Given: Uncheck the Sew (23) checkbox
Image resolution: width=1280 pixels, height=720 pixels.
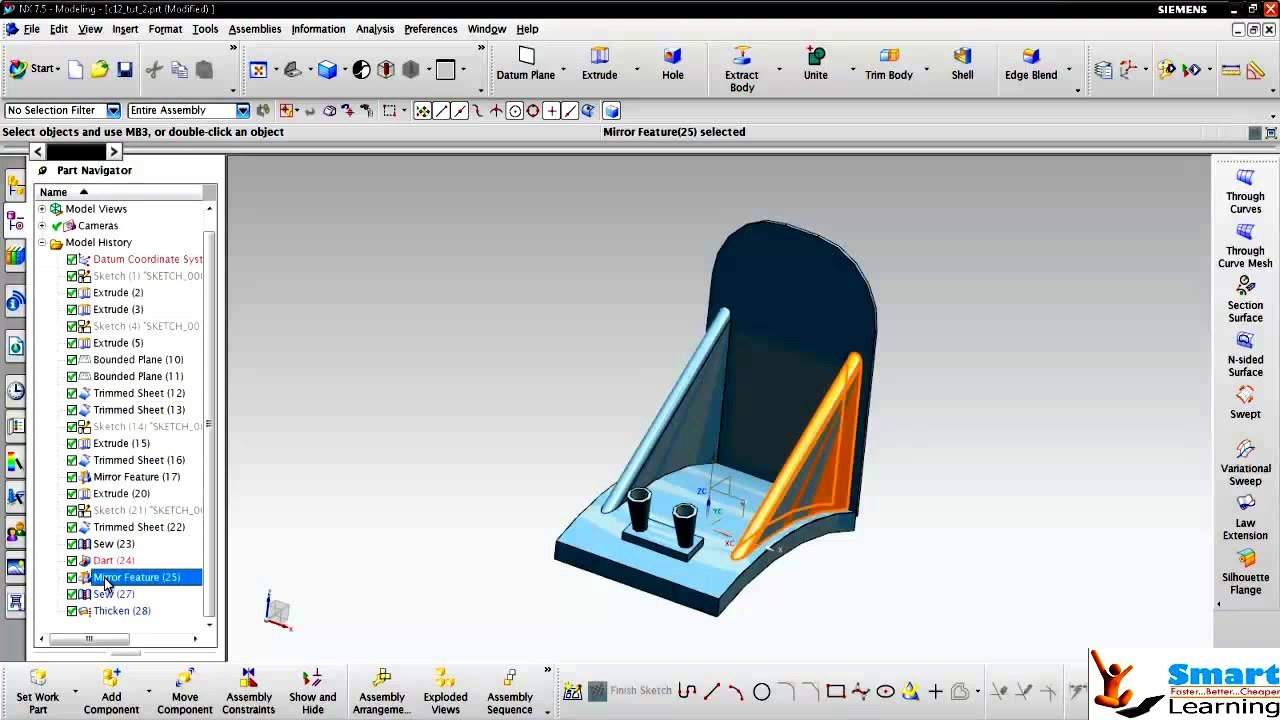Looking at the screenshot, I should (72, 544).
